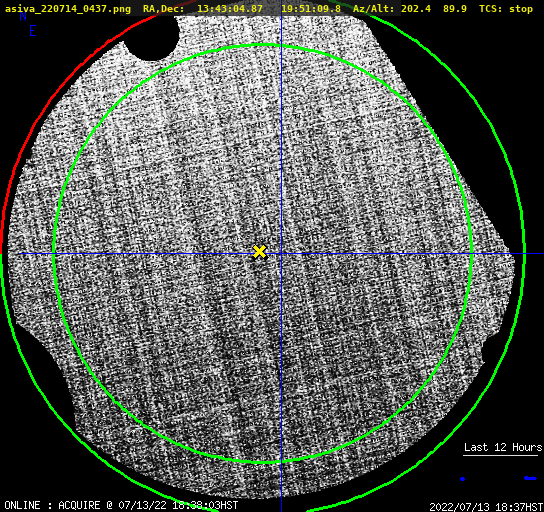544x512 pixels.
Task: Click the yellow X telescope pointing marker
Action: pyautogui.click(x=260, y=252)
